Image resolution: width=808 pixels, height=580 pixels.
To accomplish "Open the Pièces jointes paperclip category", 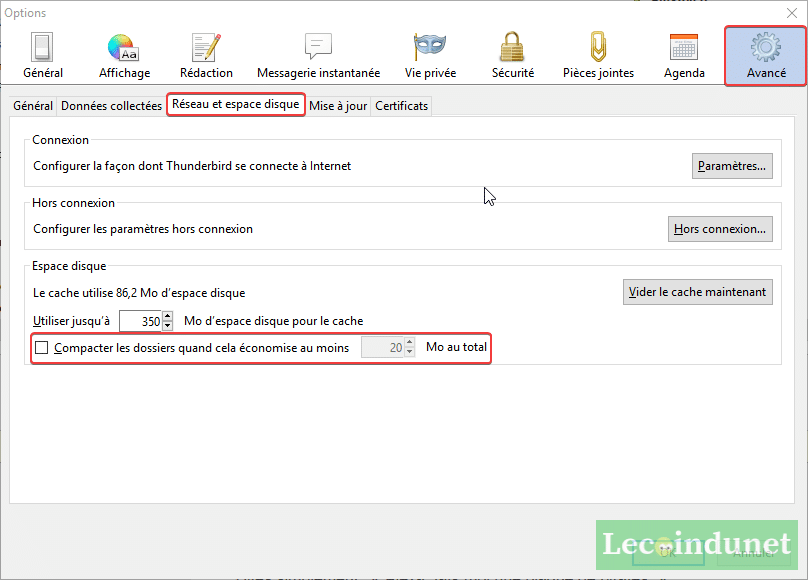I will (x=598, y=56).
